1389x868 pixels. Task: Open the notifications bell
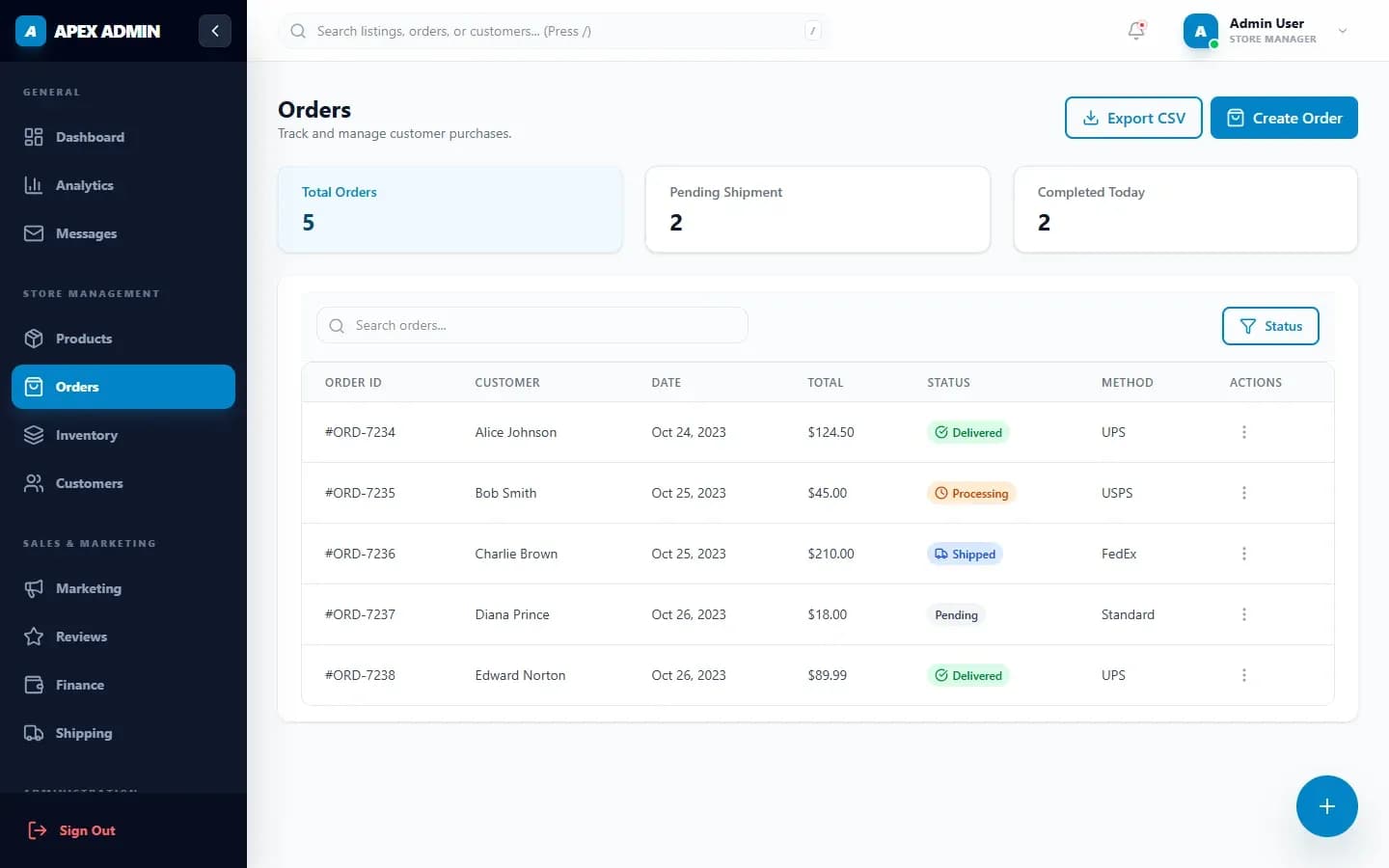(x=1136, y=31)
